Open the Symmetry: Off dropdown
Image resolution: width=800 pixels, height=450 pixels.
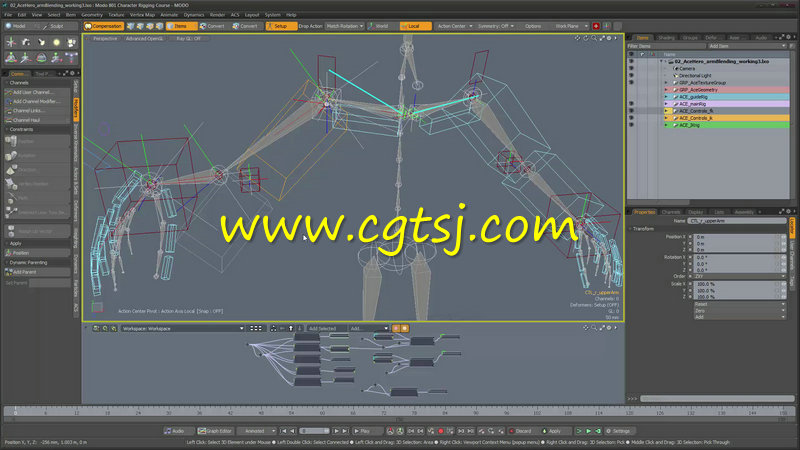click(x=495, y=26)
